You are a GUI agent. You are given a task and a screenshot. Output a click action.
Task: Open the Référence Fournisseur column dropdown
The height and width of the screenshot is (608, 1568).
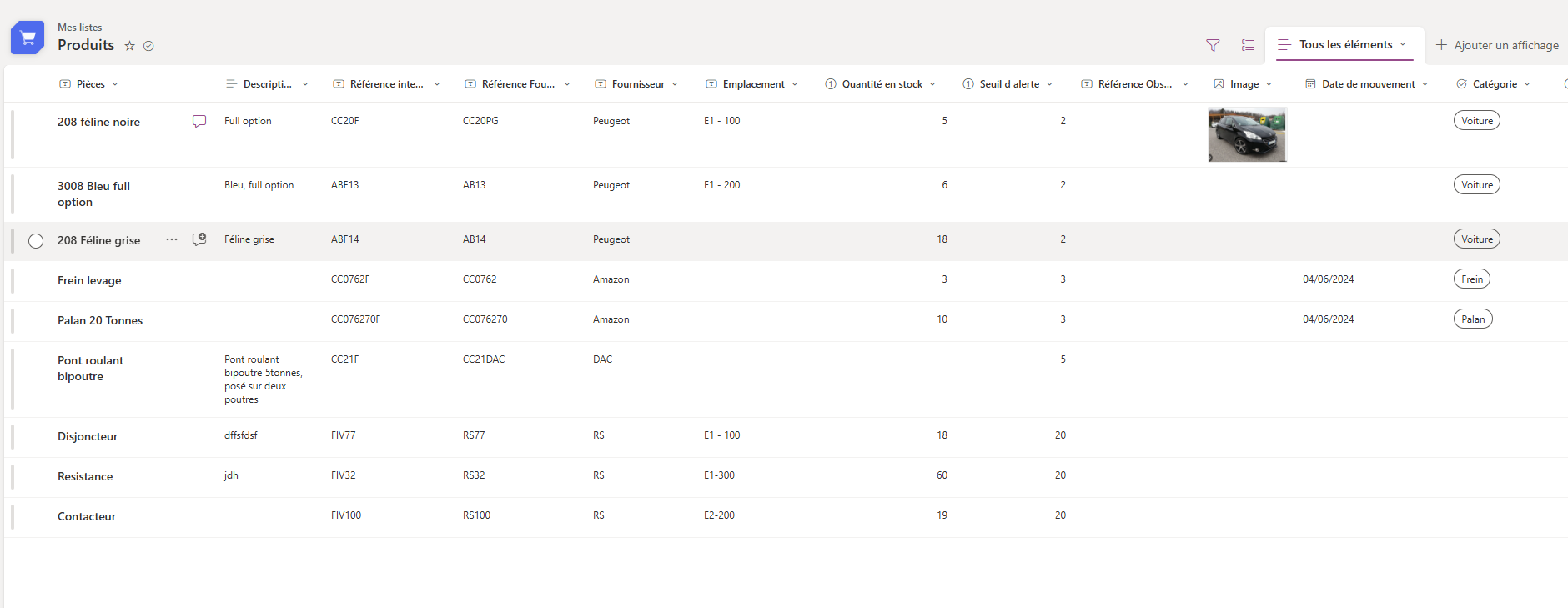(x=567, y=84)
